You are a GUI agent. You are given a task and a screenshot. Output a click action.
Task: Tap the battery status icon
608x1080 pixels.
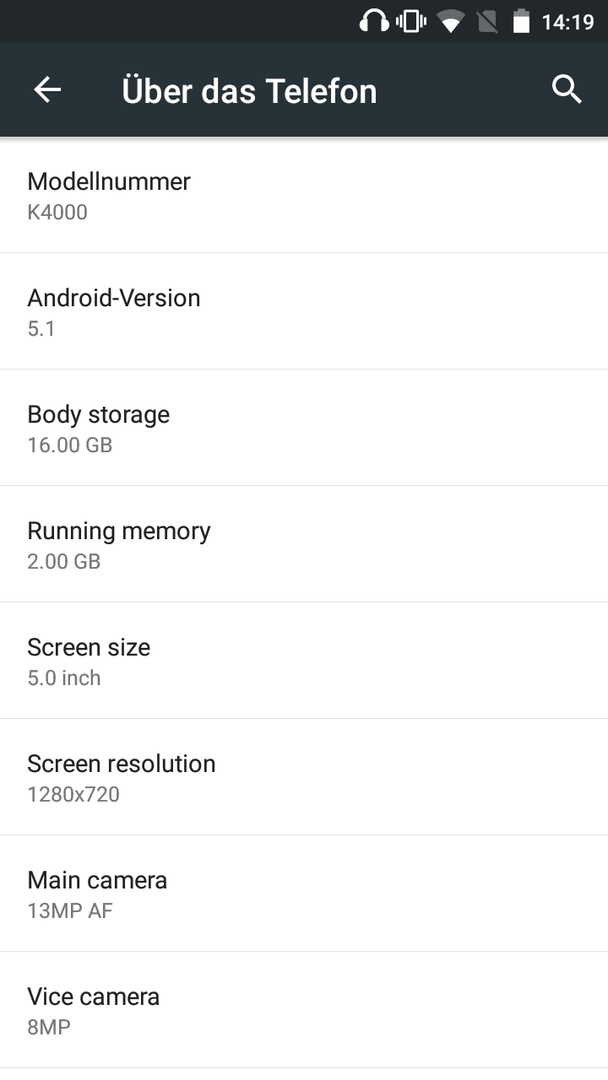tap(521, 21)
